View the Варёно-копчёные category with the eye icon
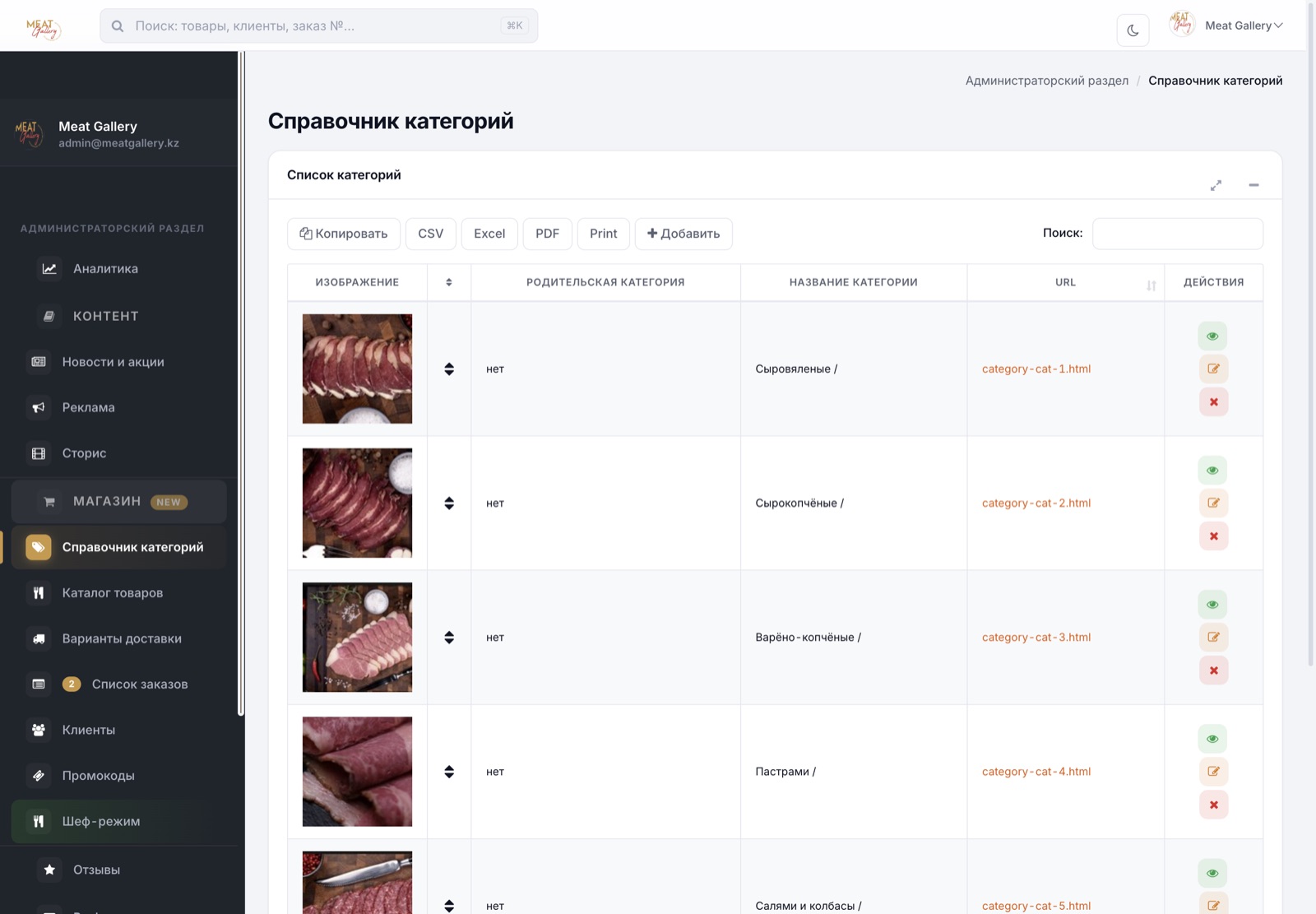Screen dimensions: 1316x914 click(1213, 605)
